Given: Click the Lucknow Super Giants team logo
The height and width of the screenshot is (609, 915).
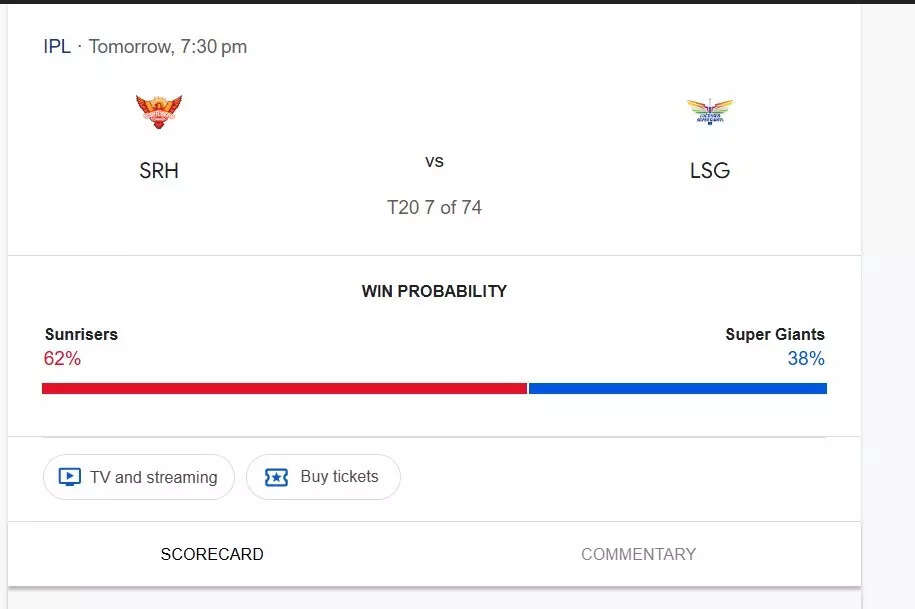Looking at the screenshot, I should pos(710,111).
